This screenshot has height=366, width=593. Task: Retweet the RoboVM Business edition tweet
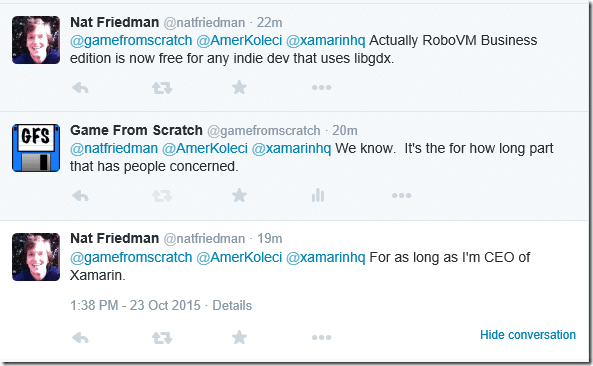click(162, 88)
